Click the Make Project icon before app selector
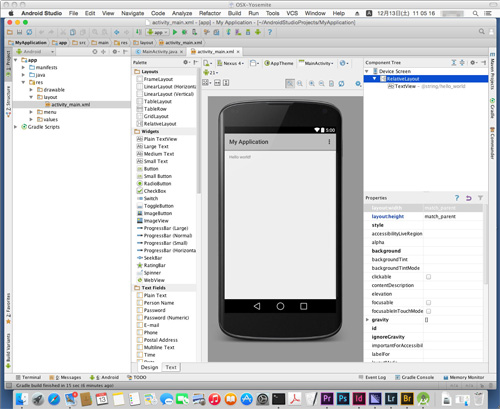The width and height of the screenshot is (500, 409). point(139,32)
